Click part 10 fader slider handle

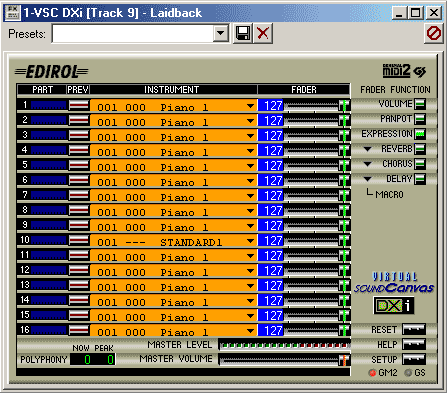pyautogui.click(x=344, y=241)
